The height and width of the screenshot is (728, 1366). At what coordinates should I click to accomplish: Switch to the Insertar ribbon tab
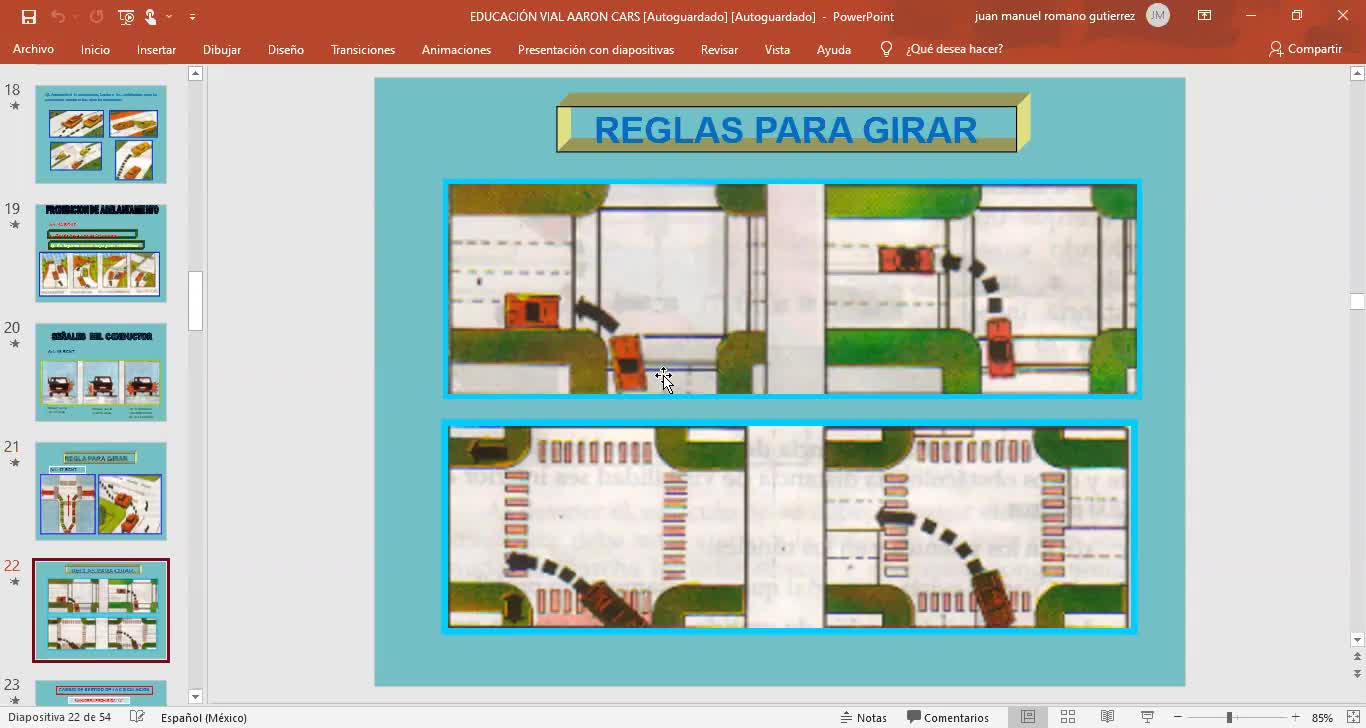point(156,49)
